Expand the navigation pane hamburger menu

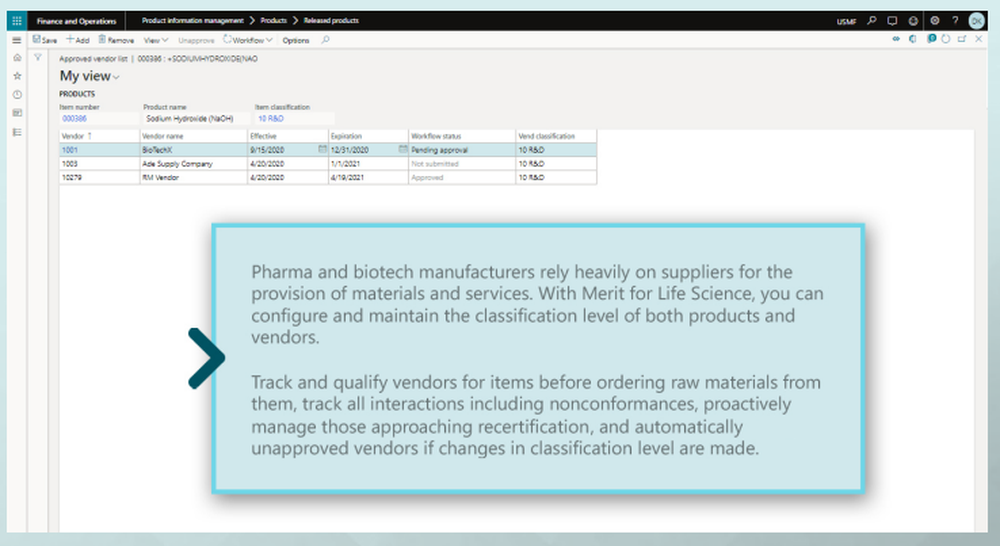tap(17, 40)
